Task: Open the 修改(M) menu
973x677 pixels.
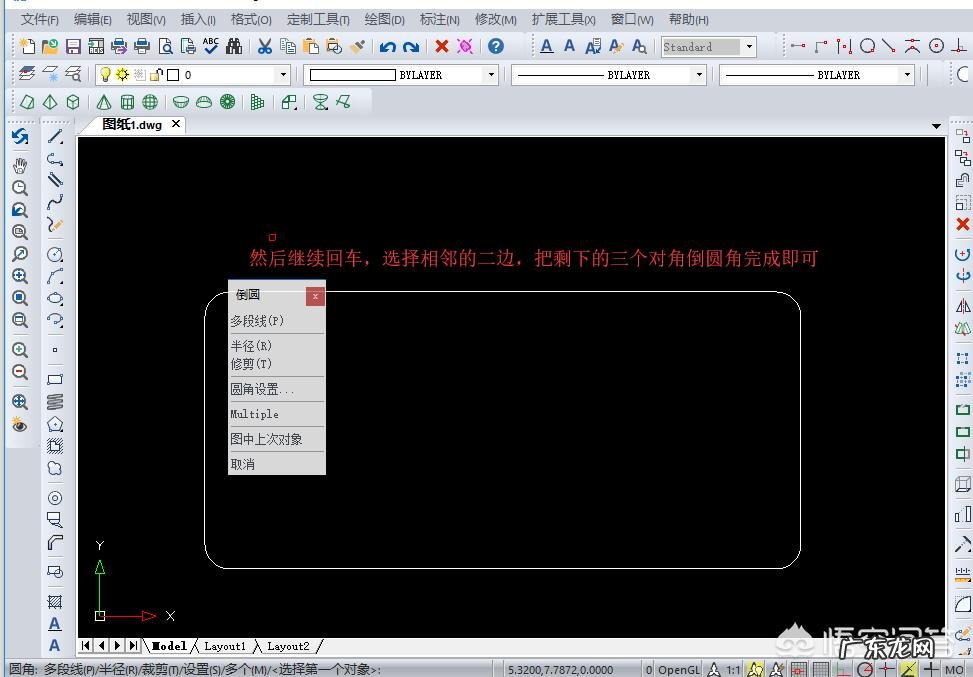Action: click(495, 19)
